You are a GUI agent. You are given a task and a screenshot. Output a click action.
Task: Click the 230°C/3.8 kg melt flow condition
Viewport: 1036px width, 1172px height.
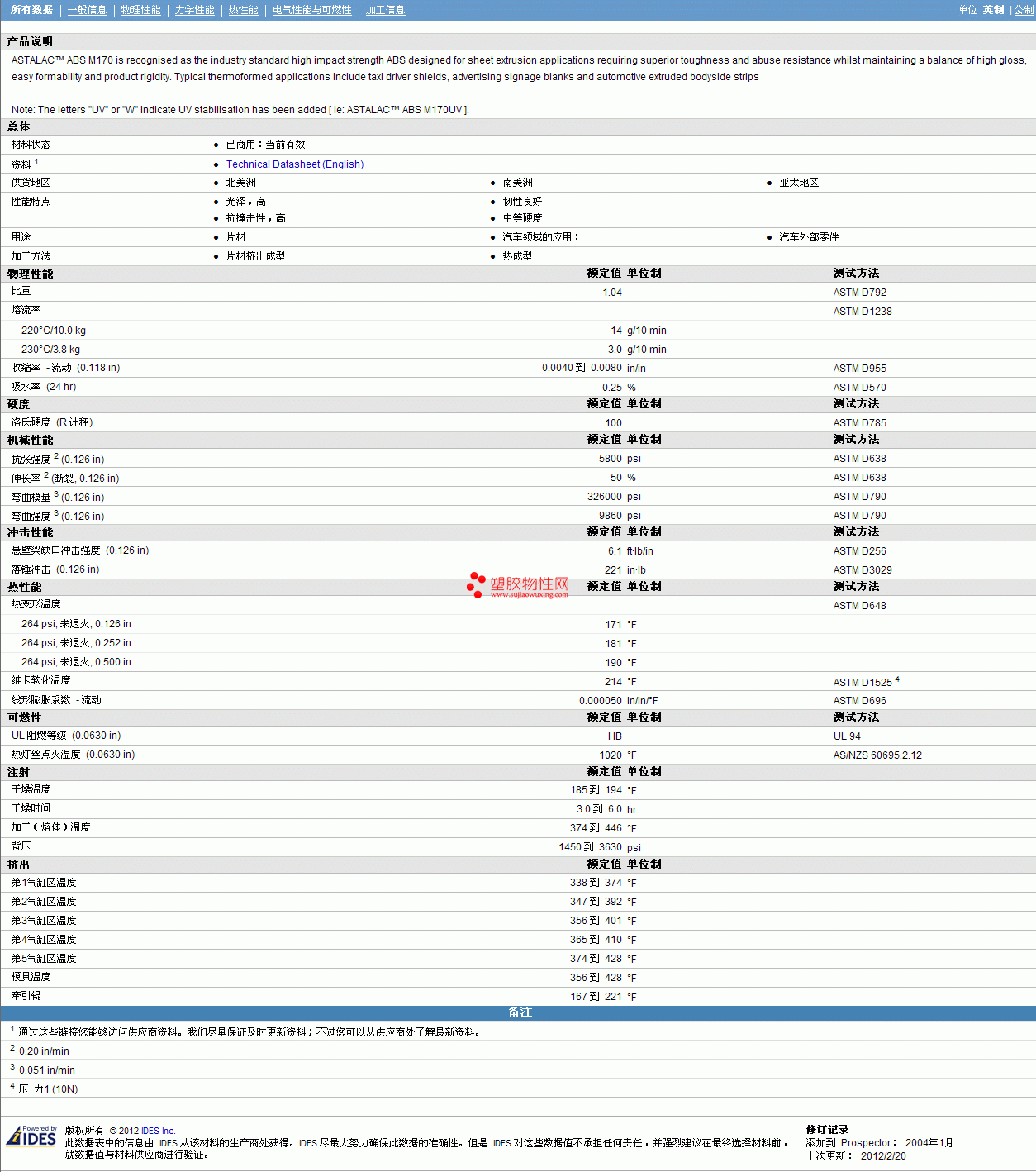[51, 350]
